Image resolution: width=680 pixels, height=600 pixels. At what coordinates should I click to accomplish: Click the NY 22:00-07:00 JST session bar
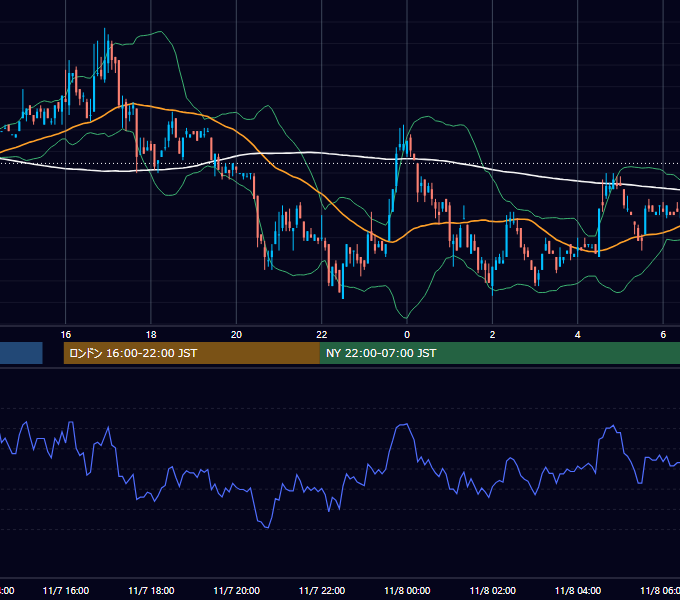500,353
